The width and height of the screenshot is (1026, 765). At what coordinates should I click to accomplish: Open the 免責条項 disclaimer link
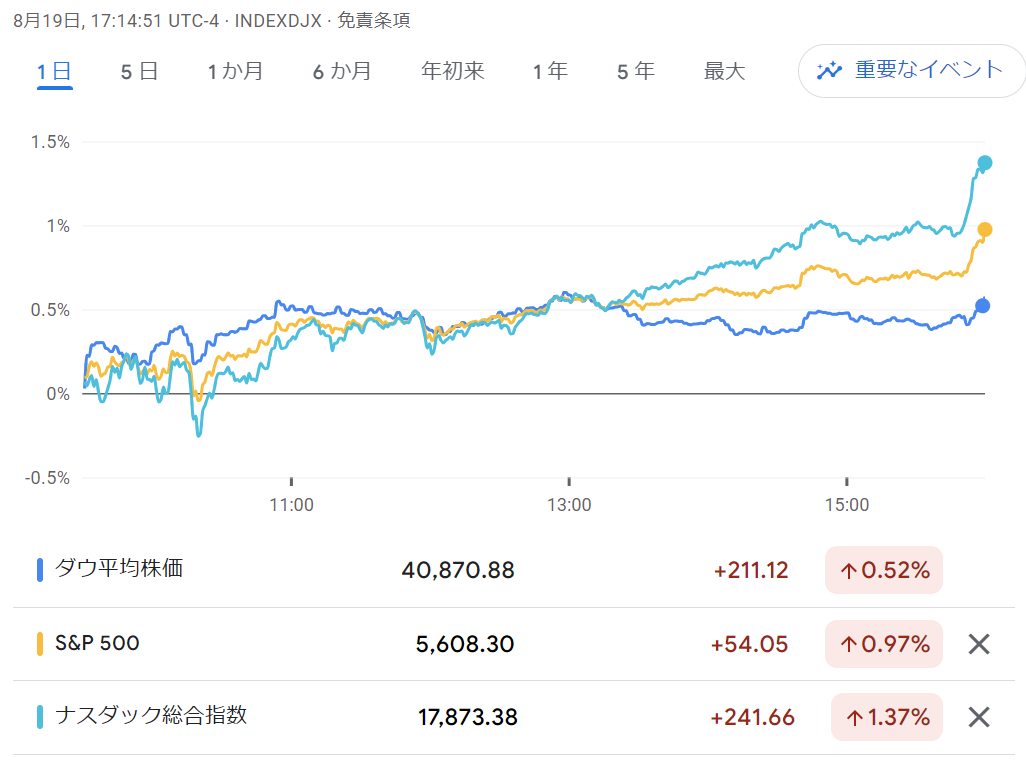coord(374,21)
